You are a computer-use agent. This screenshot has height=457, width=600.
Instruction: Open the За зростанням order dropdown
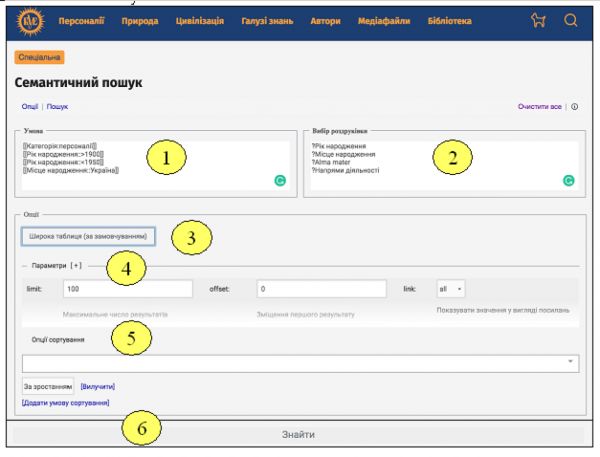(x=48, y=387)
